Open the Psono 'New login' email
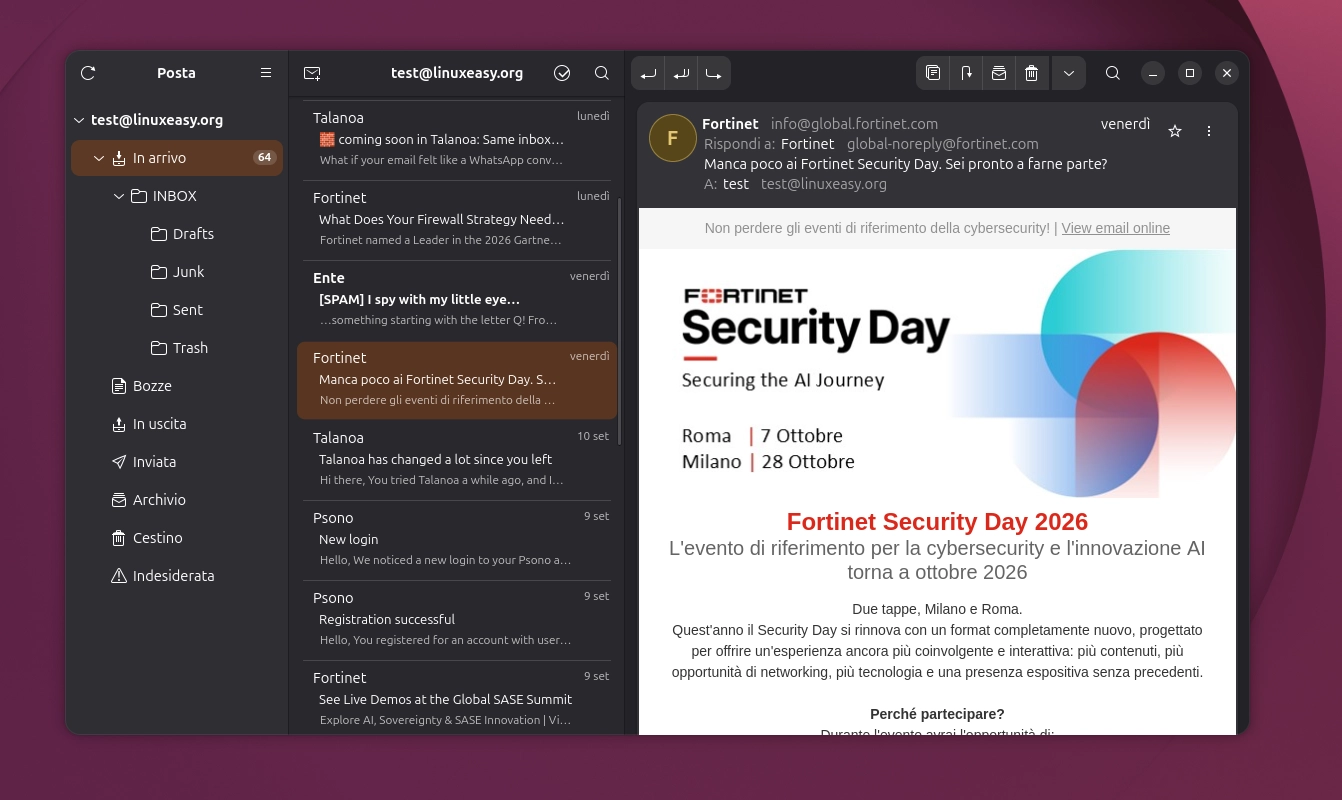This screenshot has width=1342, height=800. tap(457, 539)
